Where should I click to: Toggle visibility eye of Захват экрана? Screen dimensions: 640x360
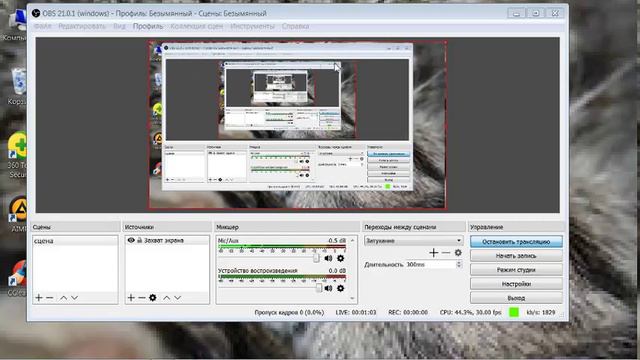pyautogui.click(x=131, y=240)
